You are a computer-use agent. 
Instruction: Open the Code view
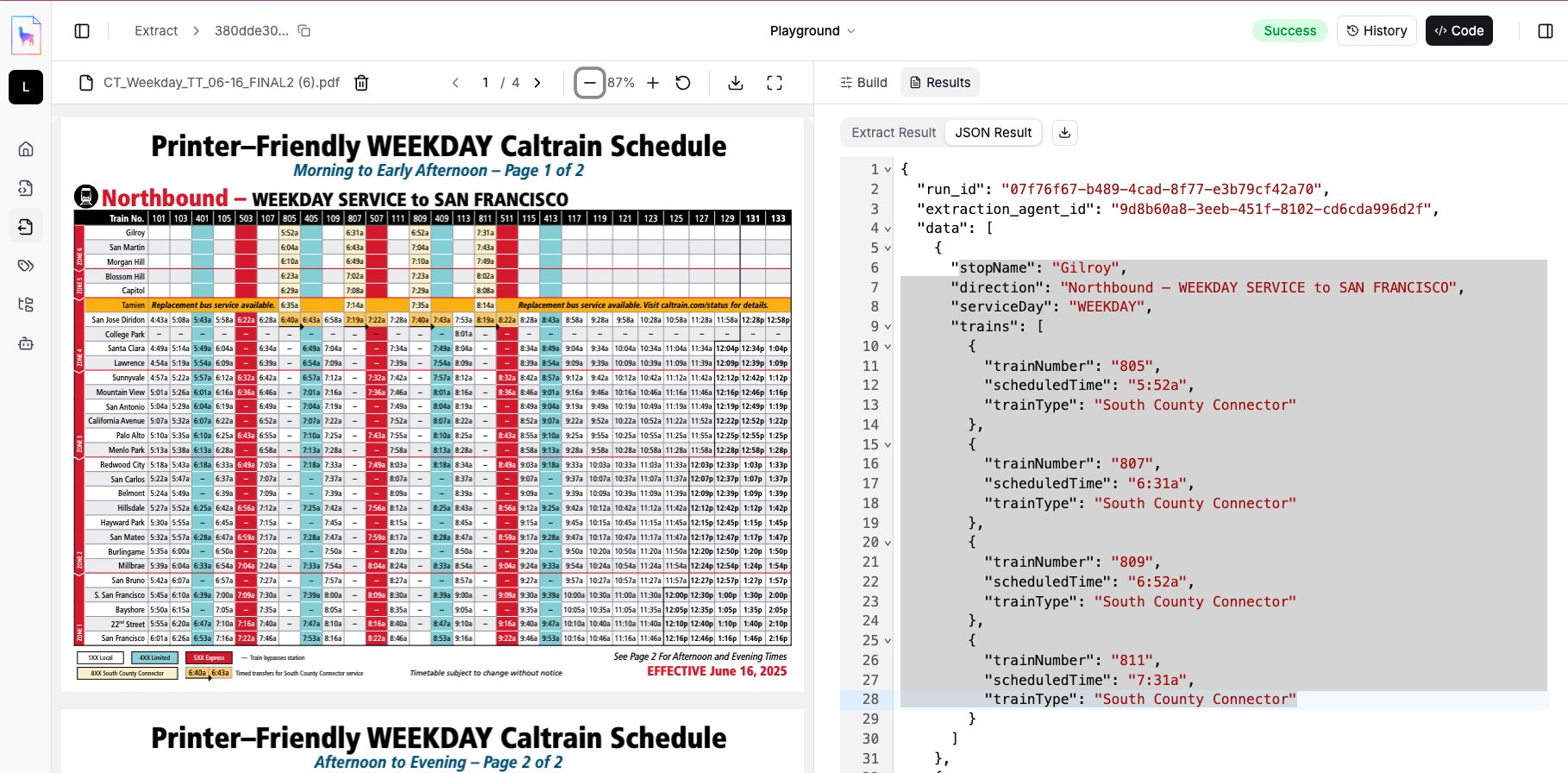coord(1458,31)
